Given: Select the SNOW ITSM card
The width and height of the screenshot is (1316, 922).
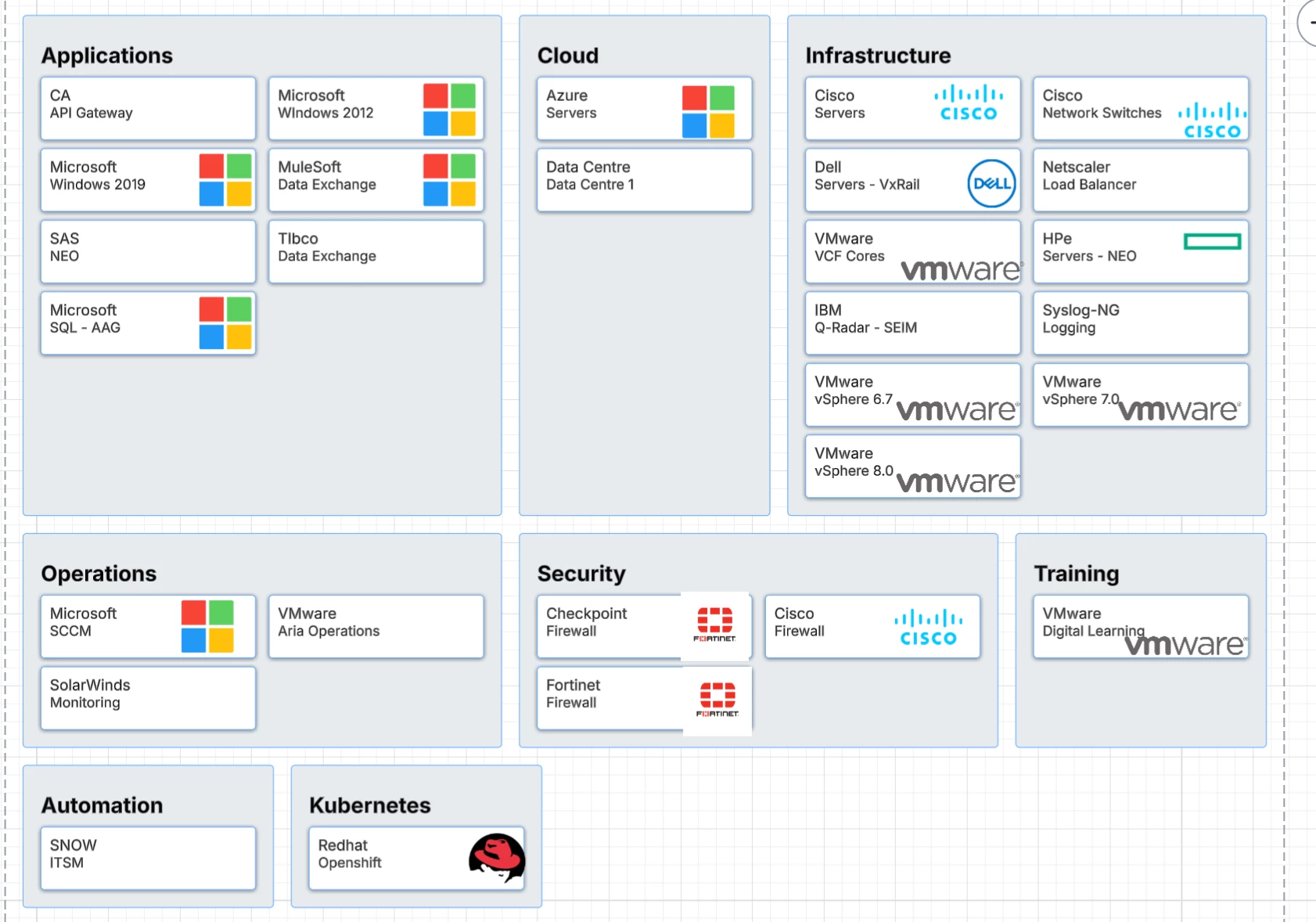Looking at the screenshot, I should 148,858.
